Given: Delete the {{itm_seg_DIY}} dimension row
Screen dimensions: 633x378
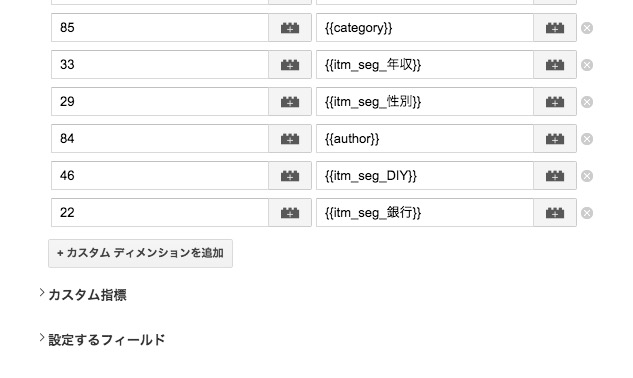Looking at the screenshot, I should (x=587, y=176).
